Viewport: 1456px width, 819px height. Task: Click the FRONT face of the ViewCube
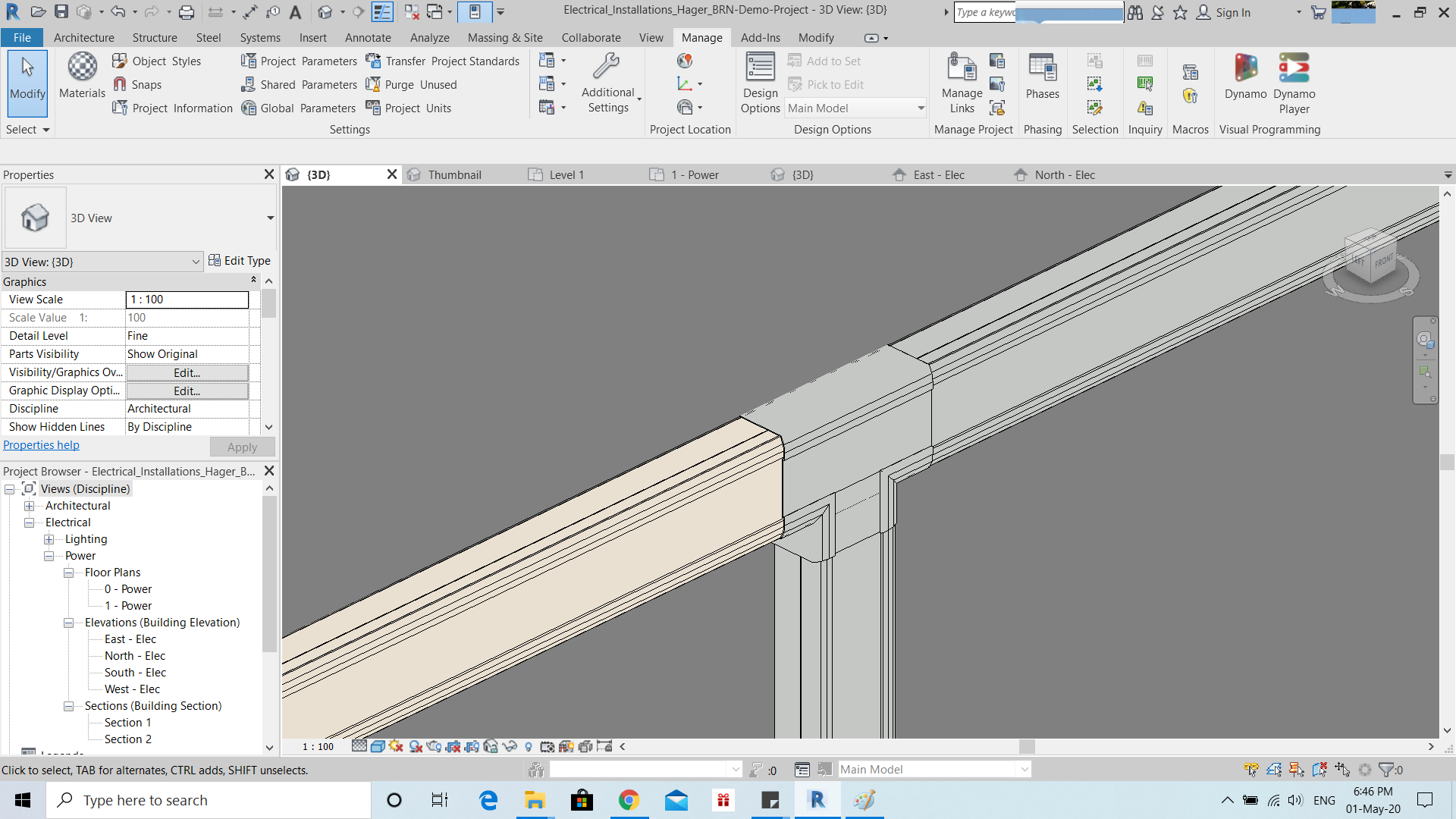(1383, 262)
